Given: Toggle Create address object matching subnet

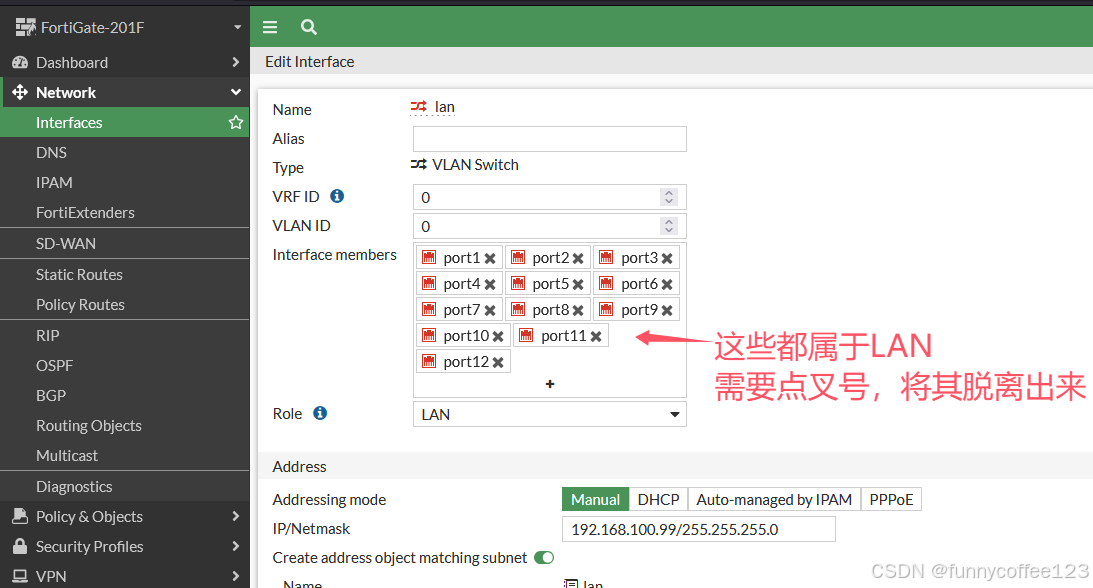Looking at the screenshot, I should (x=544, y=557).
